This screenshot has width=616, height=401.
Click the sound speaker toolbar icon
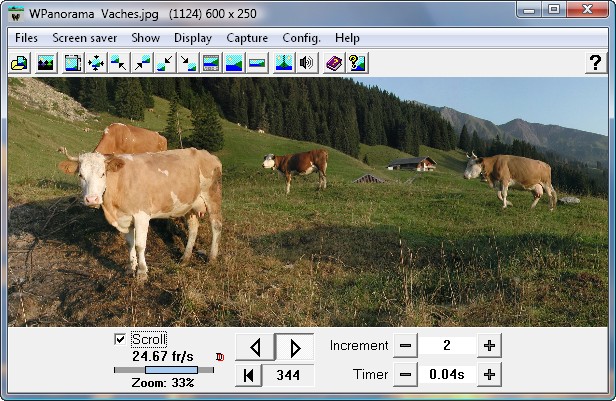tap(307, 63)
